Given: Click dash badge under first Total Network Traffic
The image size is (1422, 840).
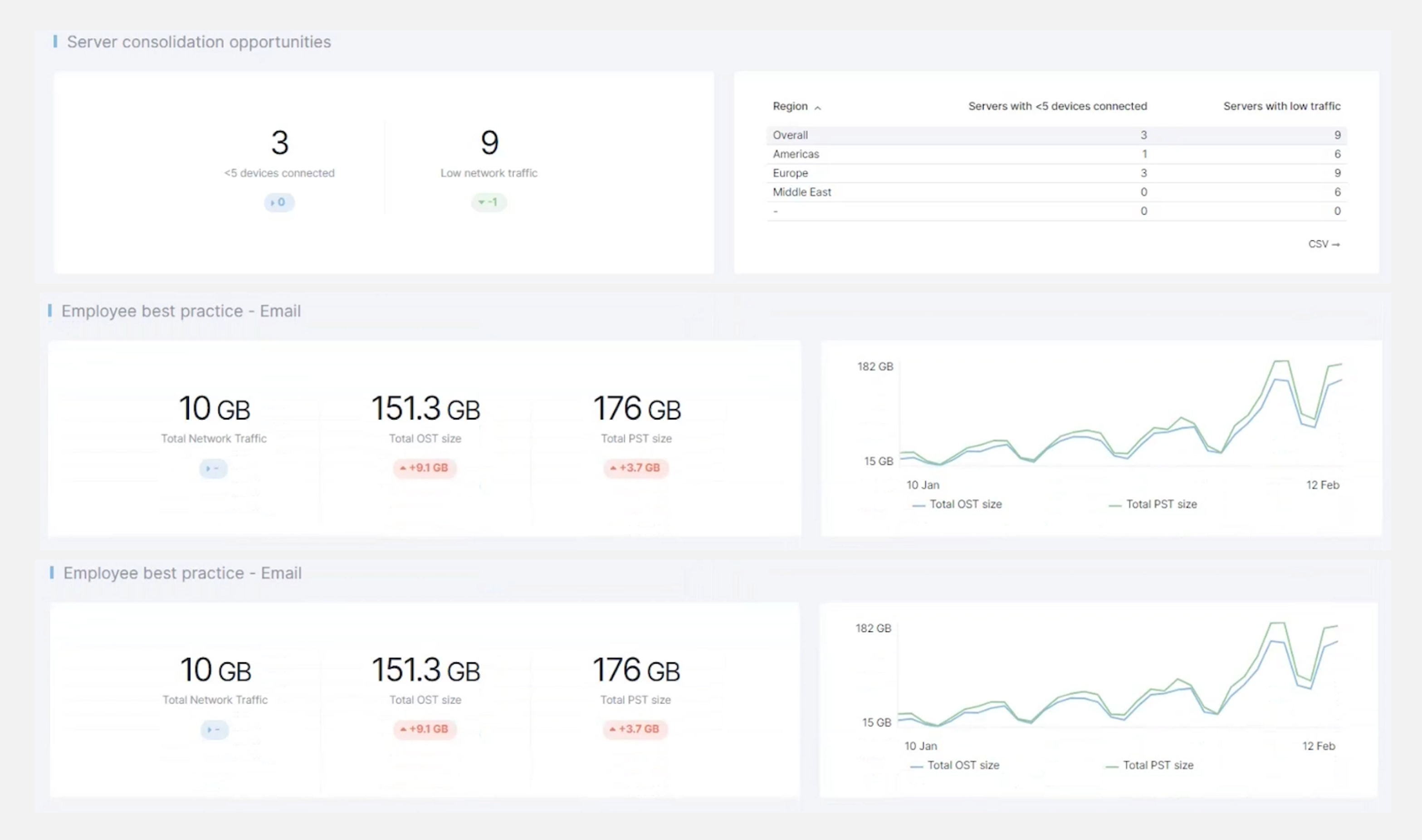Looking at the screenshot, I should pyautogui.click(x=213, y=469).
